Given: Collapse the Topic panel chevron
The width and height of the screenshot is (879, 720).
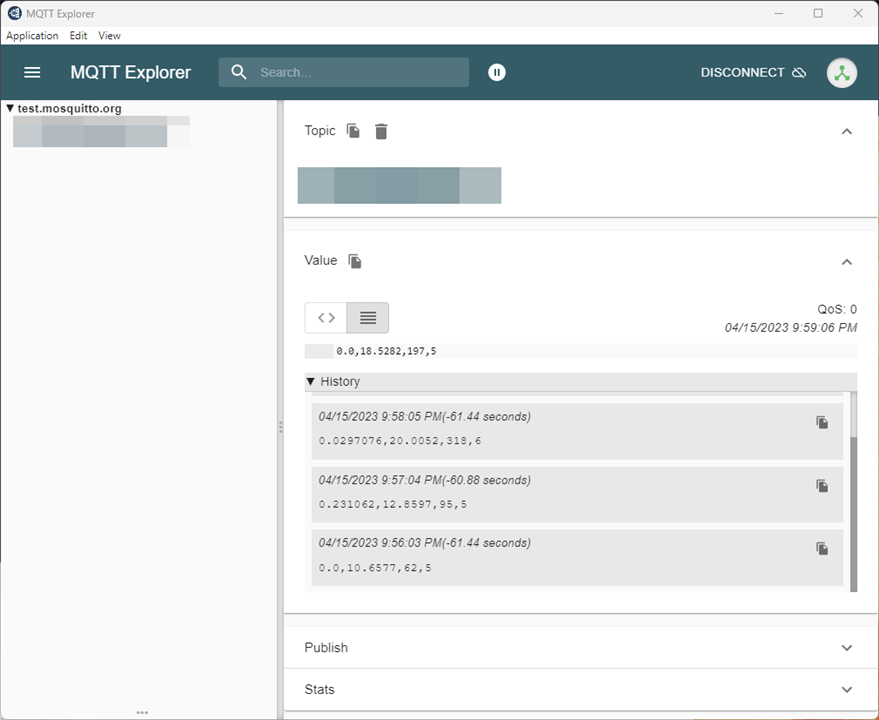Looking at the screenshot, I should tap(846, 131).
